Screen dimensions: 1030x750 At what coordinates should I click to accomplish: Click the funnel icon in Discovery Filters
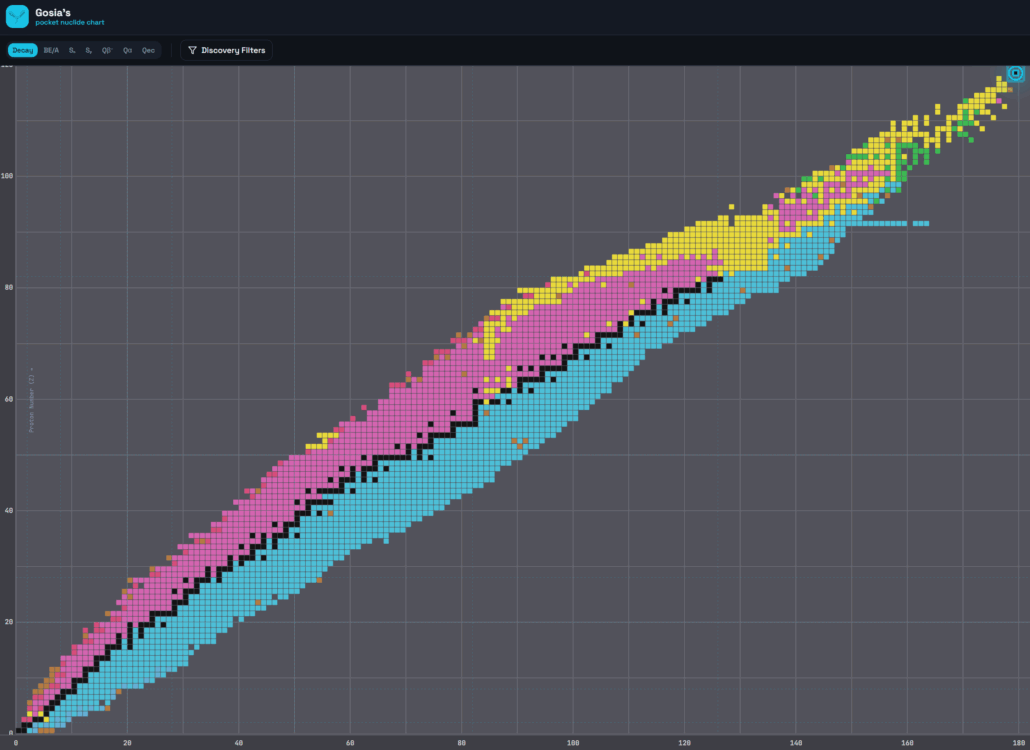coord(192,50)
